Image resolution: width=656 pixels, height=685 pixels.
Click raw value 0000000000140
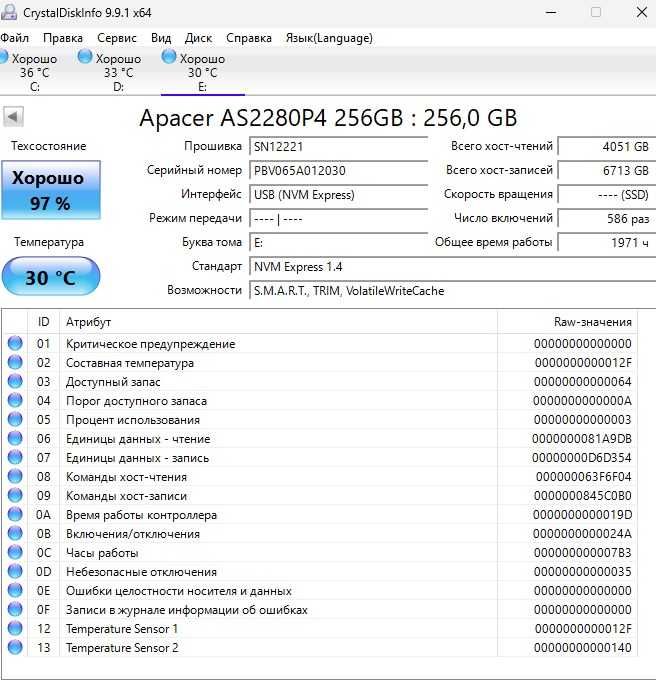tap(583, 648)
